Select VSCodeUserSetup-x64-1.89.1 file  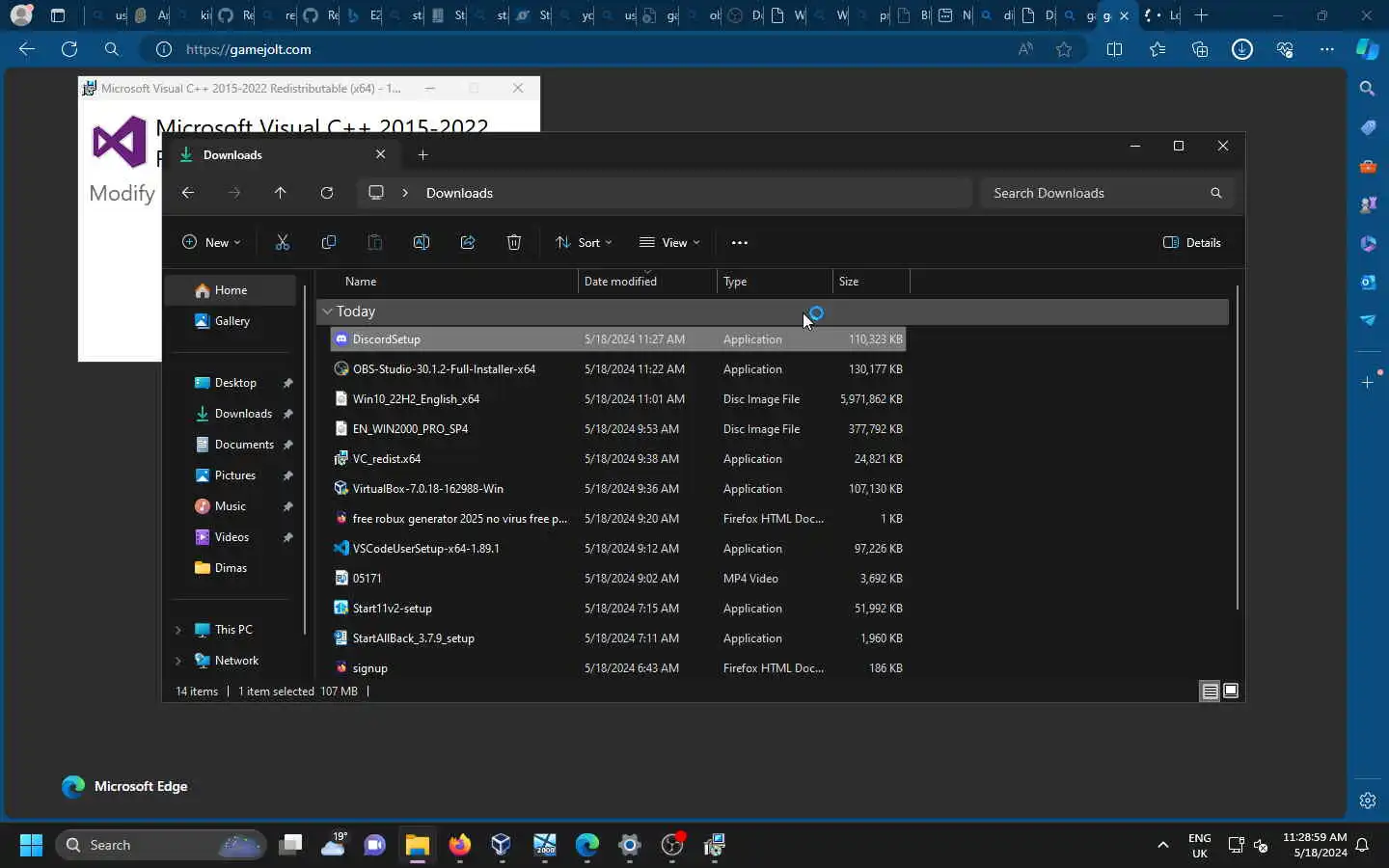click(x=617, y=549)
